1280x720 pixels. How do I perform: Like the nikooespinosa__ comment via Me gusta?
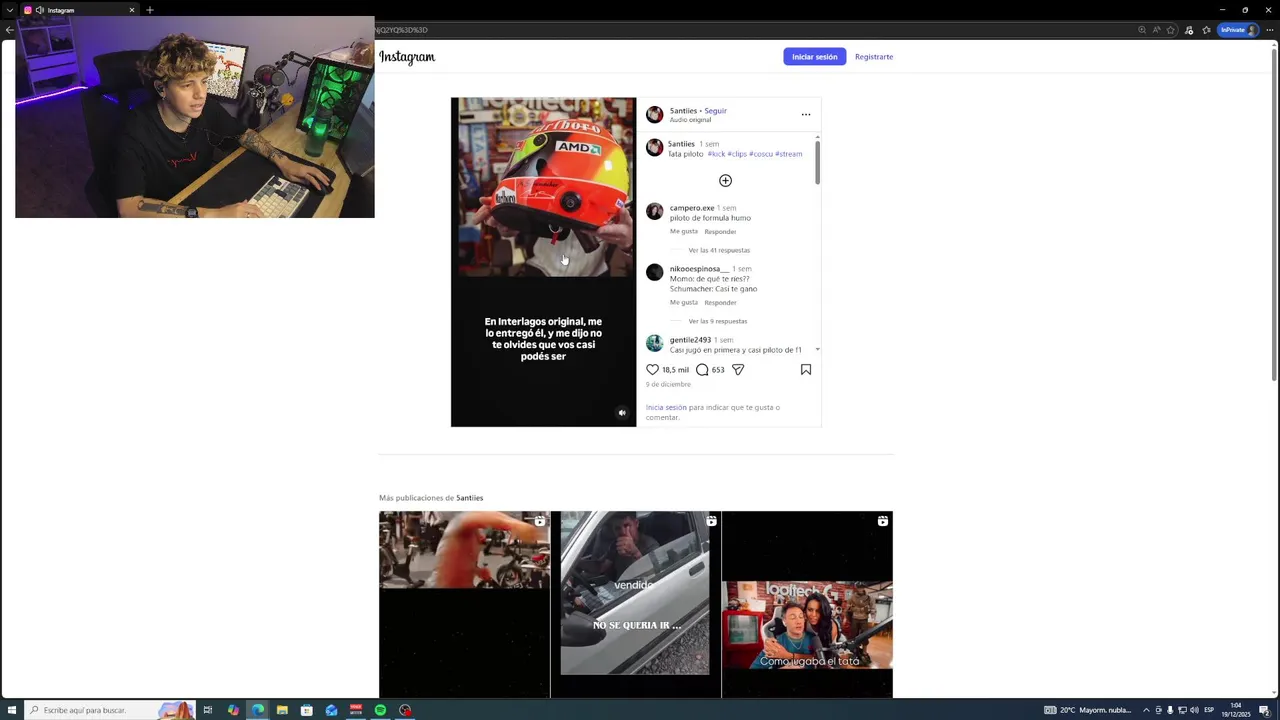click(x=684, y=302)
